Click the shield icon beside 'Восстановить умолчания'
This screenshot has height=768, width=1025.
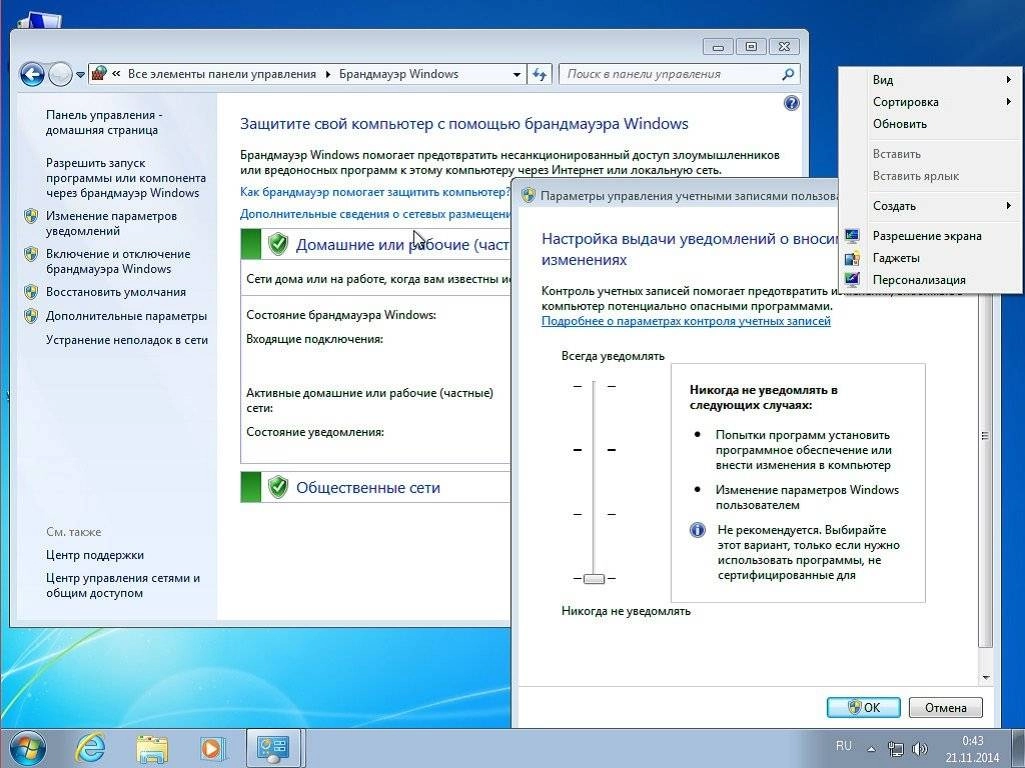point(31,292)
